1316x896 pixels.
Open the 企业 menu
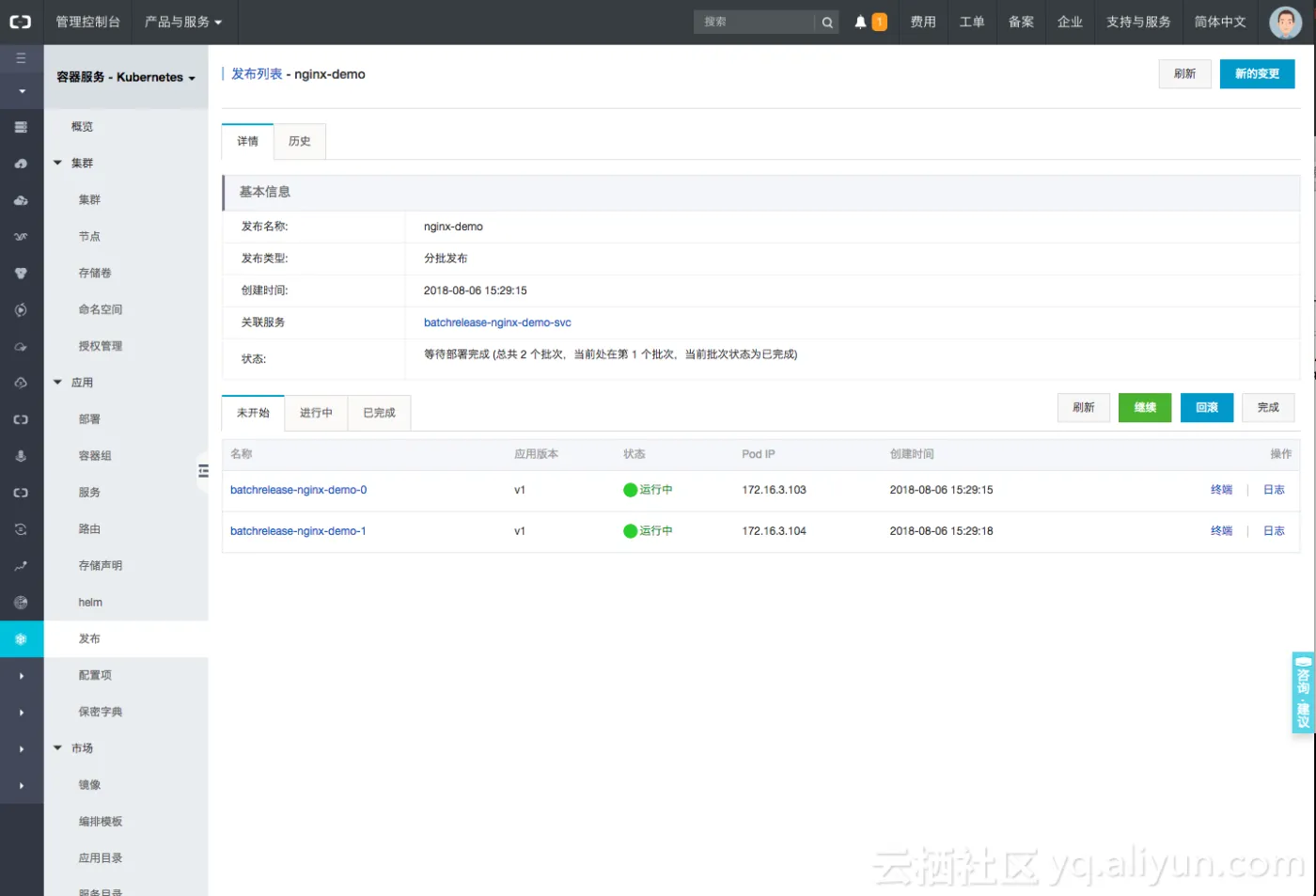1070,22
